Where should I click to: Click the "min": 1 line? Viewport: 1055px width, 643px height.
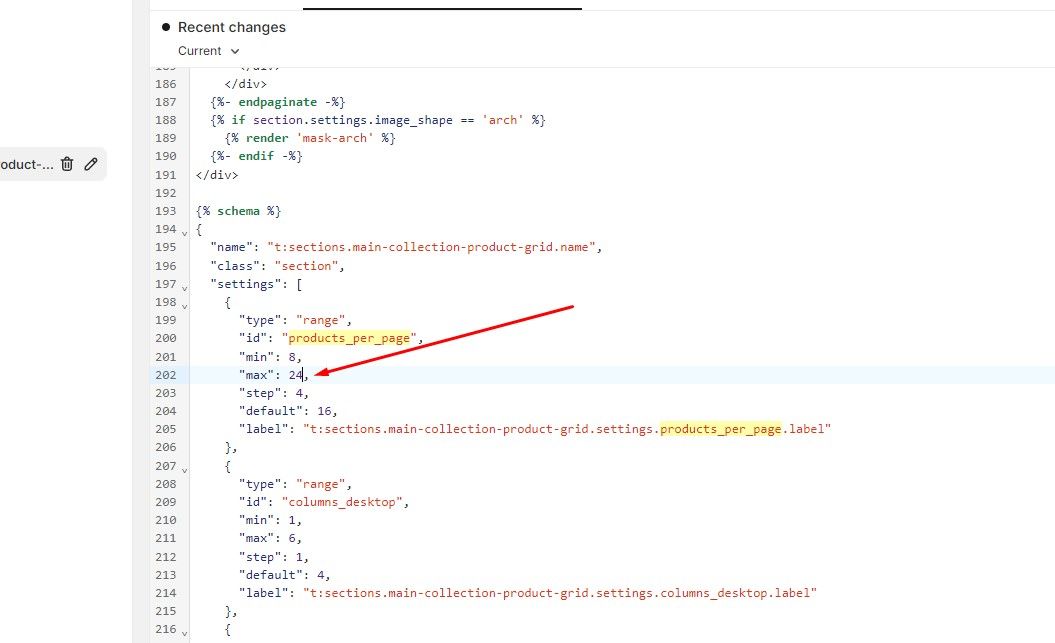click(270, 520)
